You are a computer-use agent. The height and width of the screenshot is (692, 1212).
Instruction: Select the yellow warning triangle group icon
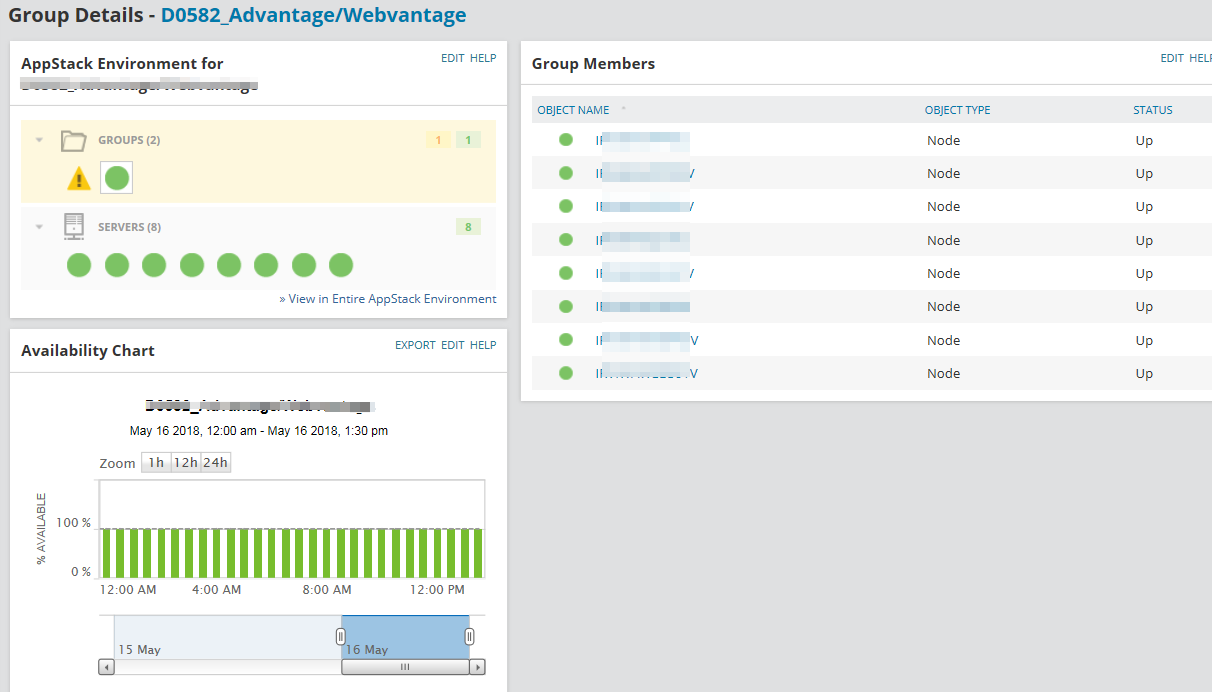coord(79,180)
